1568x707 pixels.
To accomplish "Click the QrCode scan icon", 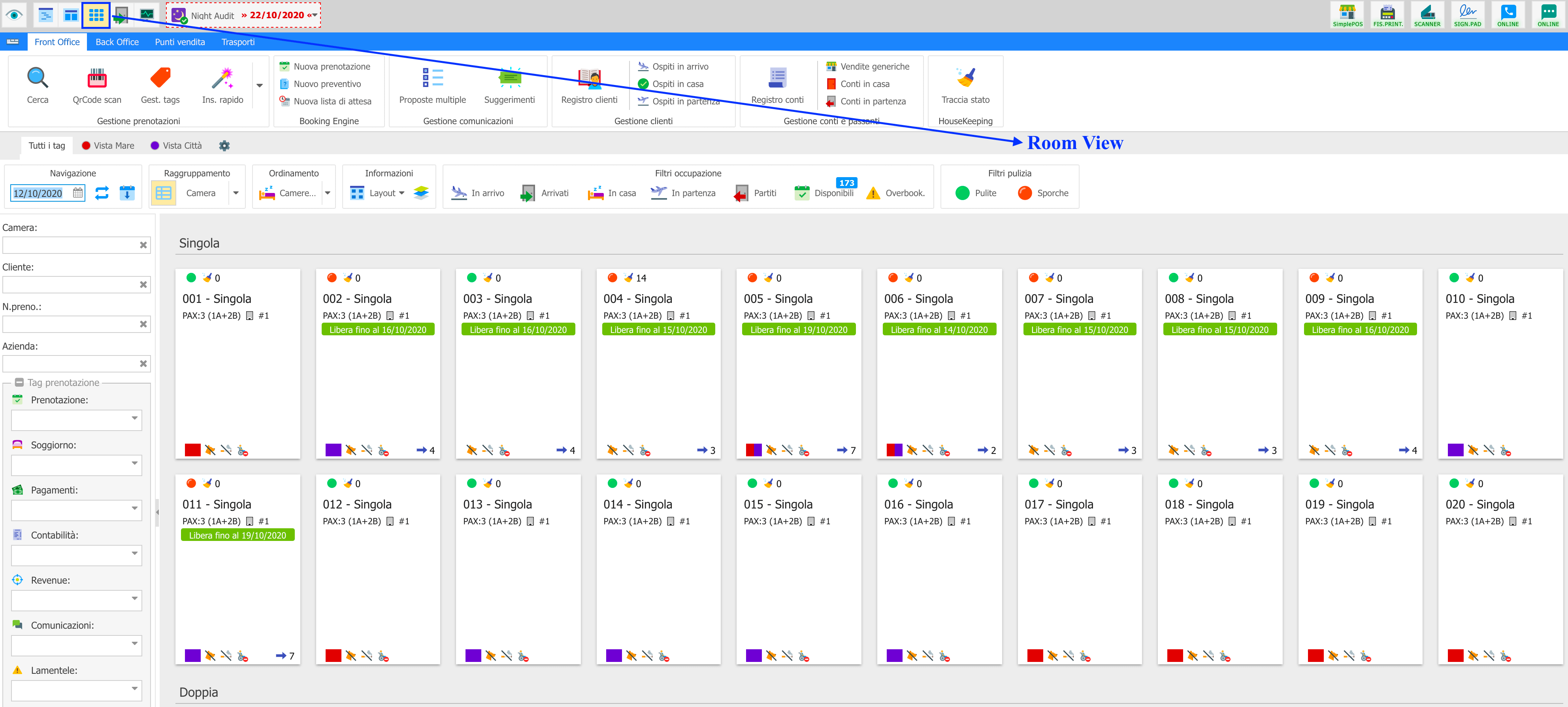I will pyautogui.click(x=97, y=79).
